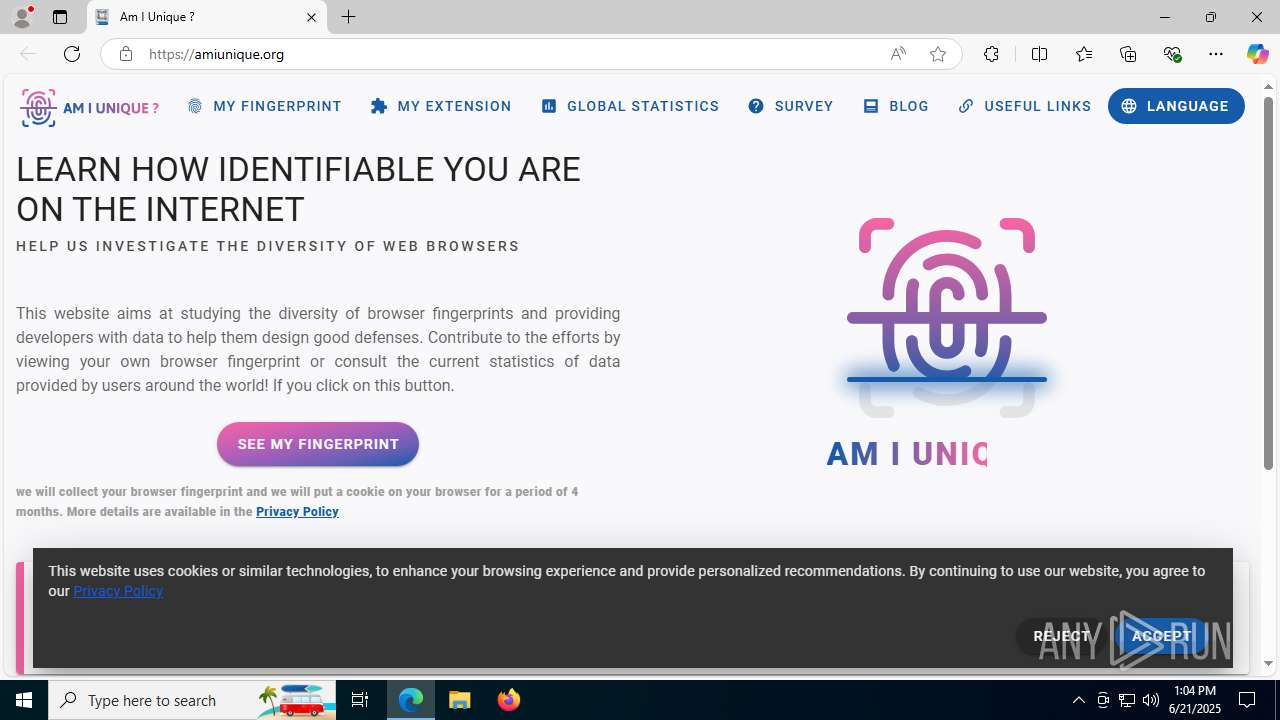Open the Extensions puzzle icon
The height and width of the screenshot is (720, 1280).
click(991, 54)
